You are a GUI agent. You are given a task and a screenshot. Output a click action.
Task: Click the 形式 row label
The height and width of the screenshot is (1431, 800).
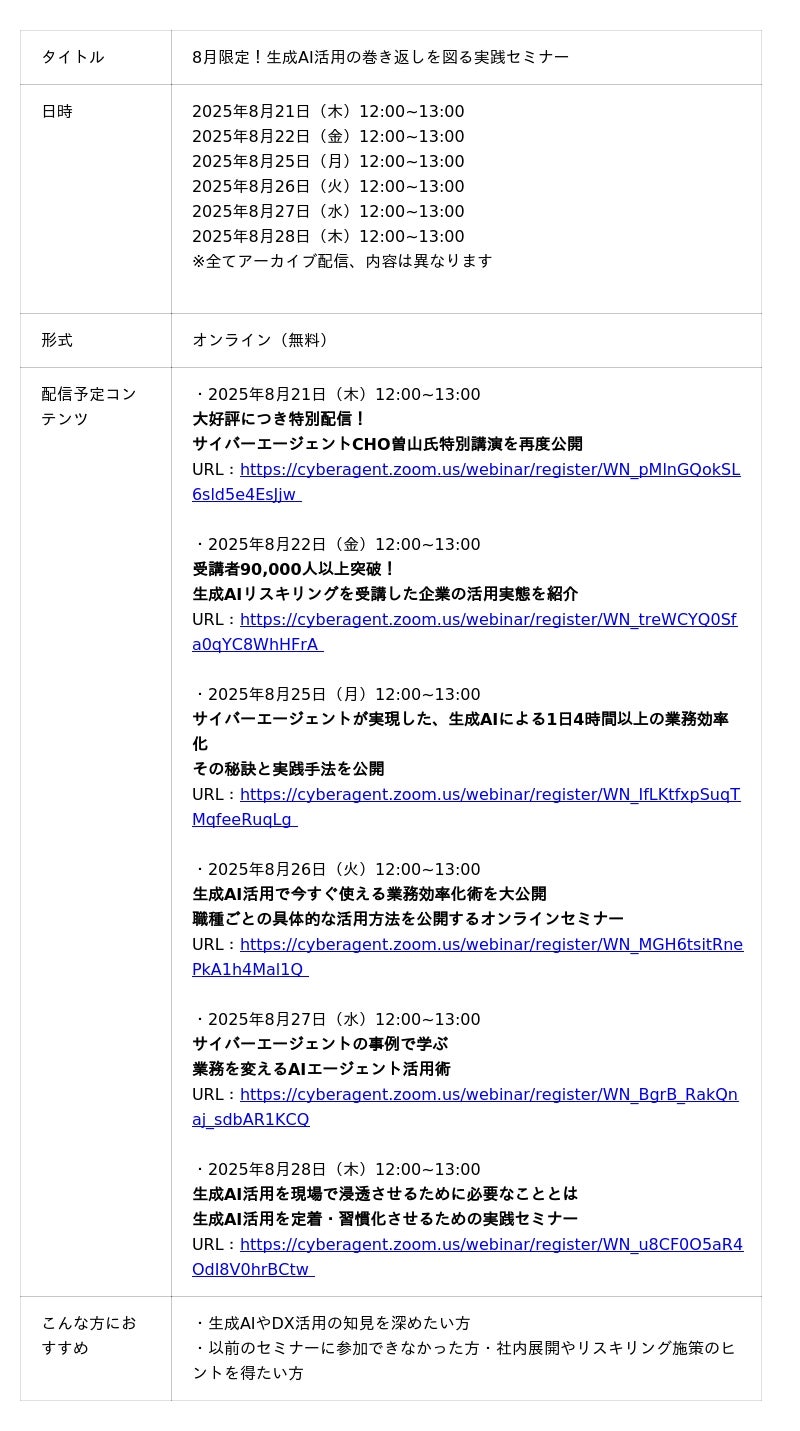coord(57,340)
